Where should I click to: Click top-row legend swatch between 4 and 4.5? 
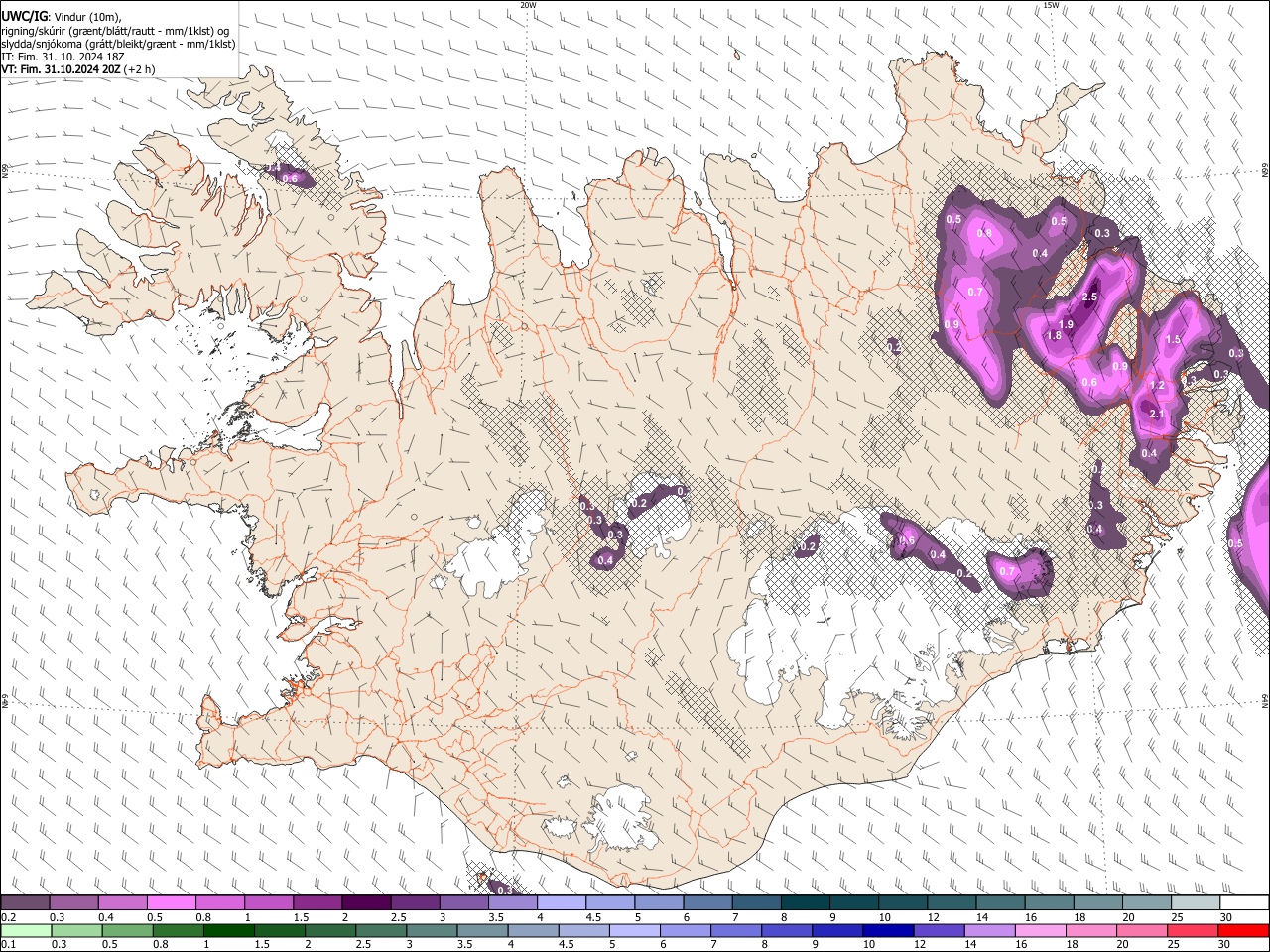coord(562,903)
